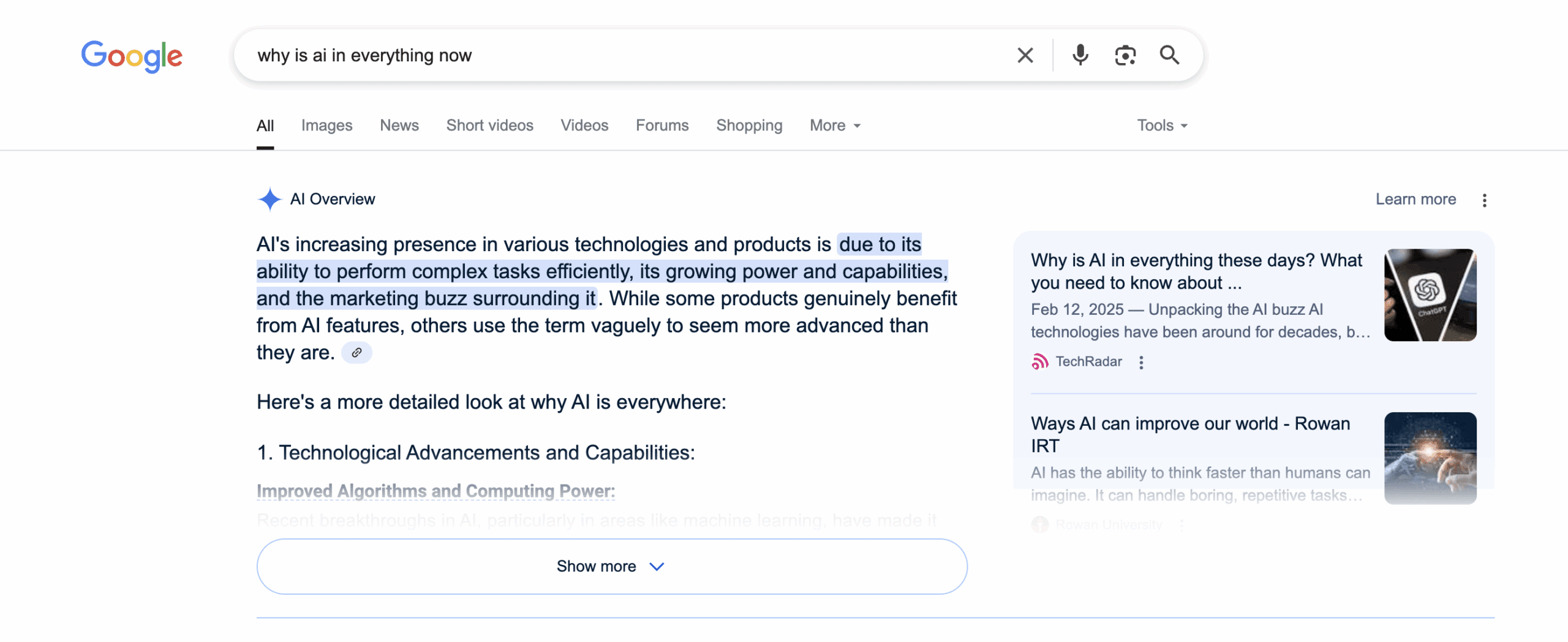Screen dimensions: 1568x642
Task: Switch to the Images tab
Action: point(326,126)
